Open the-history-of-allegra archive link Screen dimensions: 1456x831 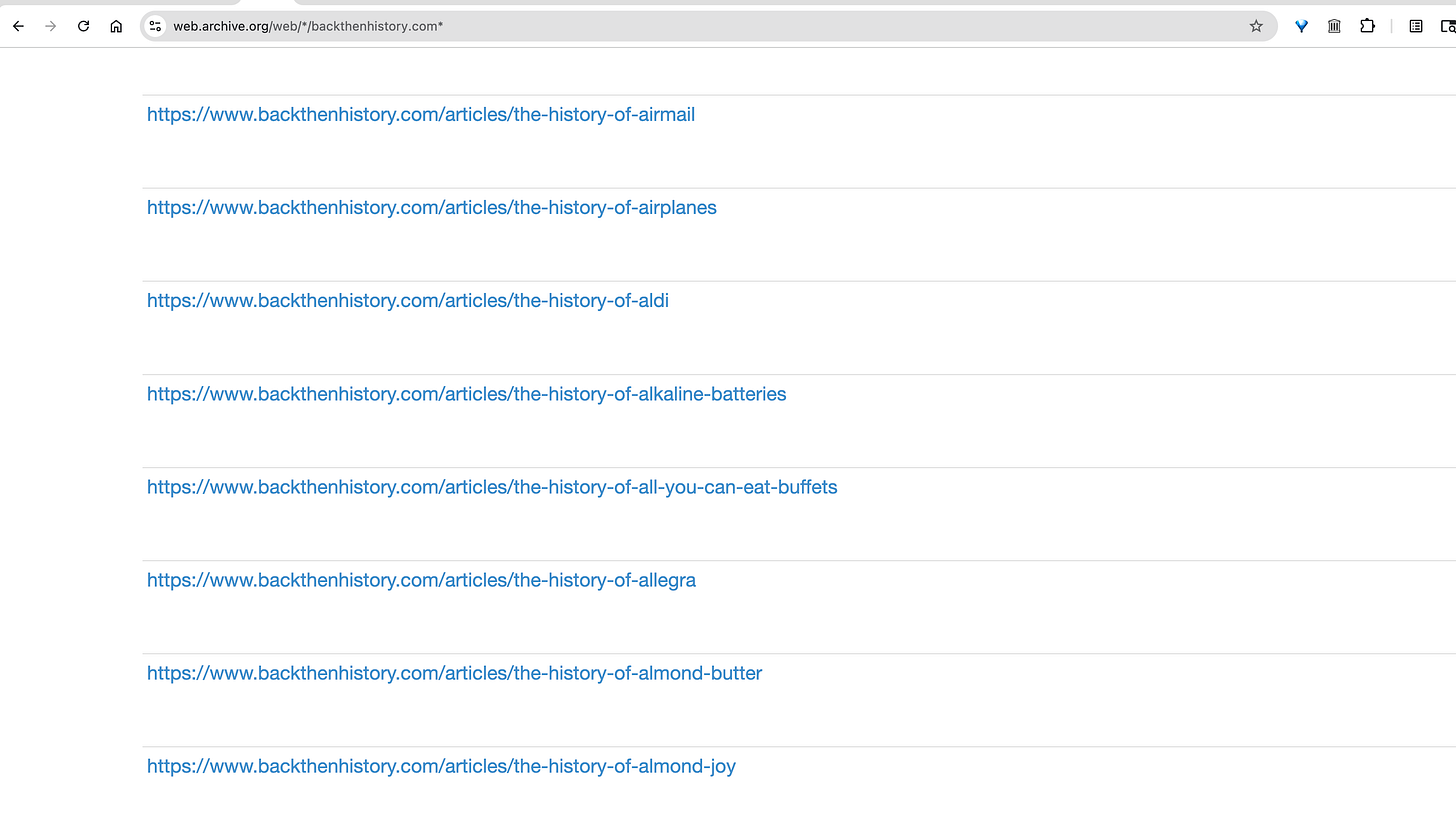pos(421,580)
